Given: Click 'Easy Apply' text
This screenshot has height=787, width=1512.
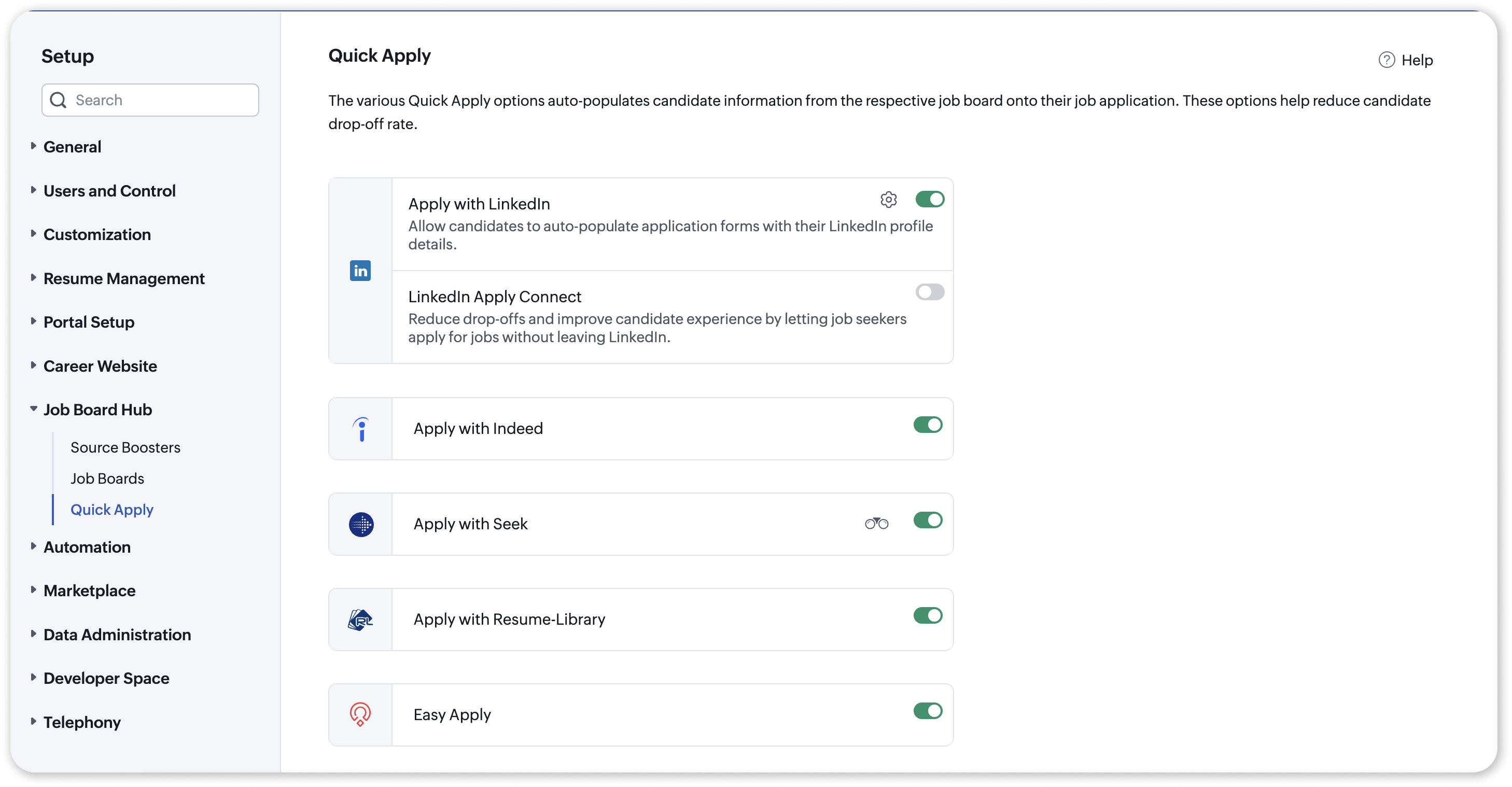Looking at the screenshot, I should click(x=452, y=715).
